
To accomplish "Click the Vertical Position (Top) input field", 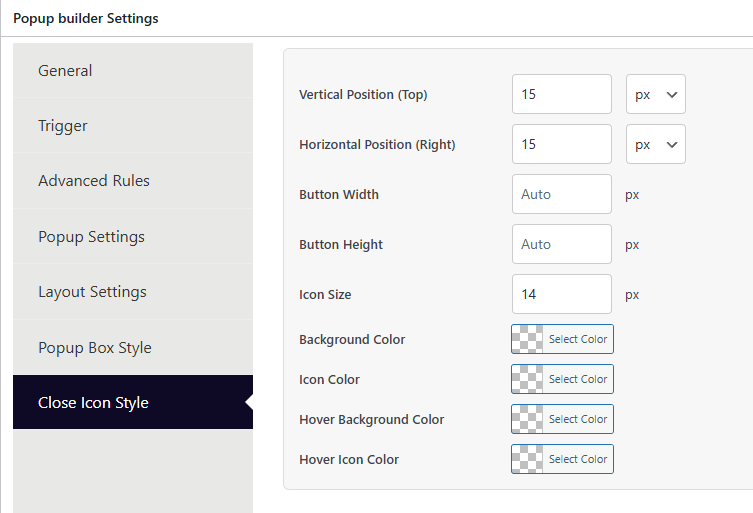I will (x=561, y=94).
